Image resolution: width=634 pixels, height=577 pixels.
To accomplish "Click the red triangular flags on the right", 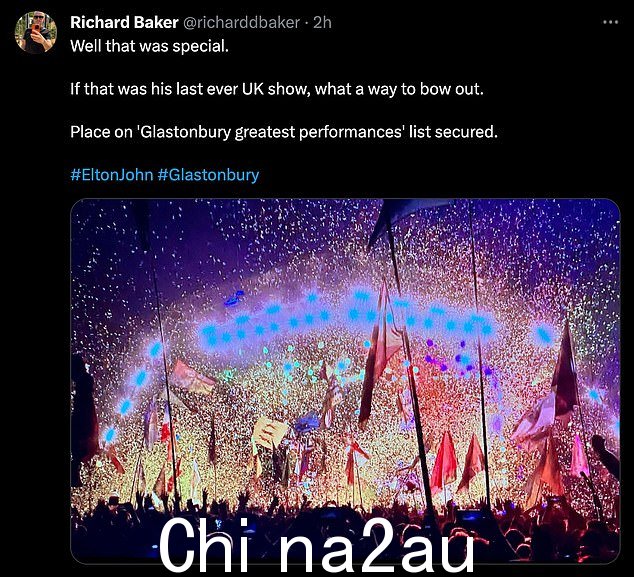I will click(x=457, y=461).
